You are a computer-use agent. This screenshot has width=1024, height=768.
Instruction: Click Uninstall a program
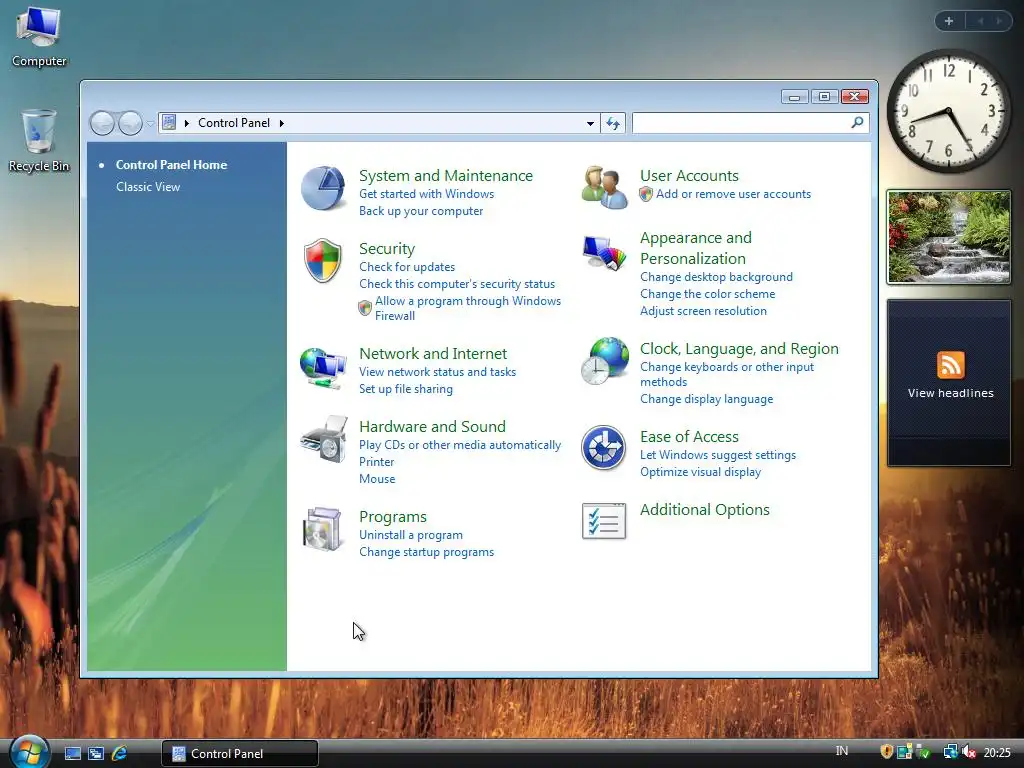pos(410,535)
